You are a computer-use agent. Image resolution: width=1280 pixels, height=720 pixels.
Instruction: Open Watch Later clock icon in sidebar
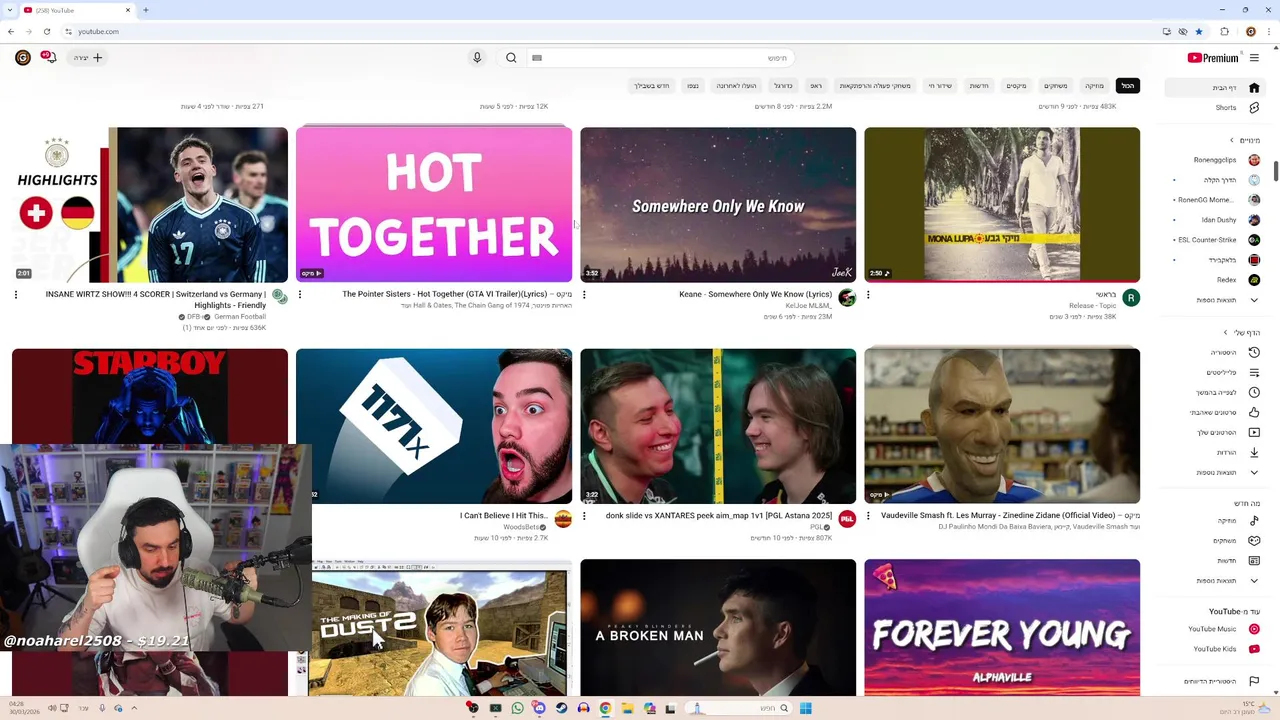tap(1254, 392)
